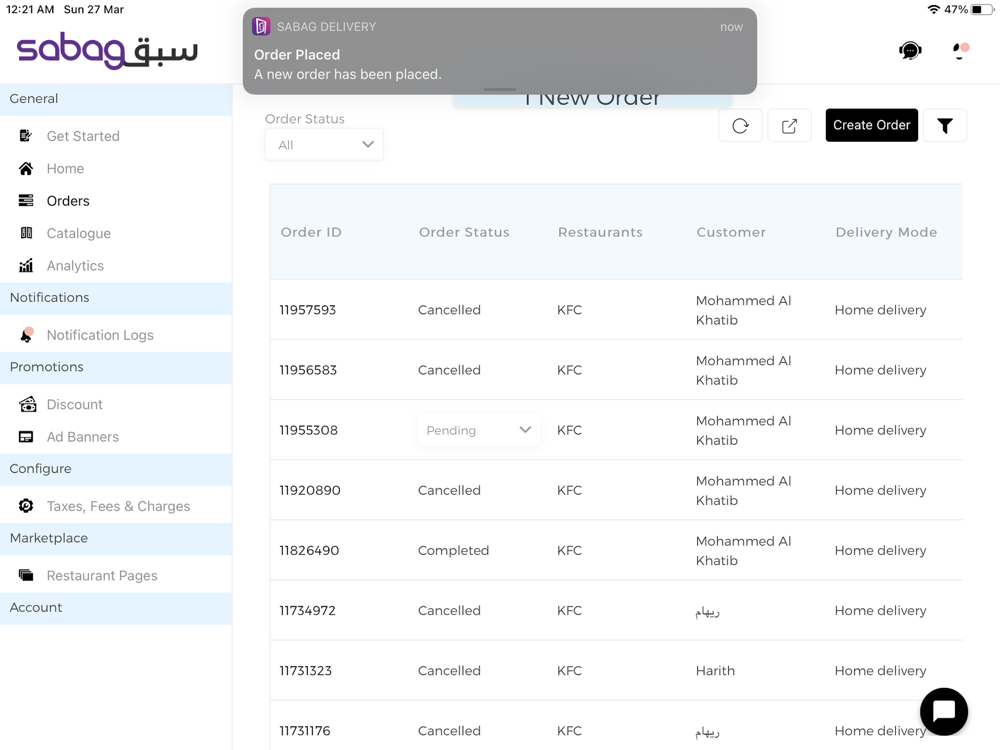Click the Get Started notepad icon
The height and width of the screenshot is (750, 1000).
pyautogui.click(x=26, y=136)
